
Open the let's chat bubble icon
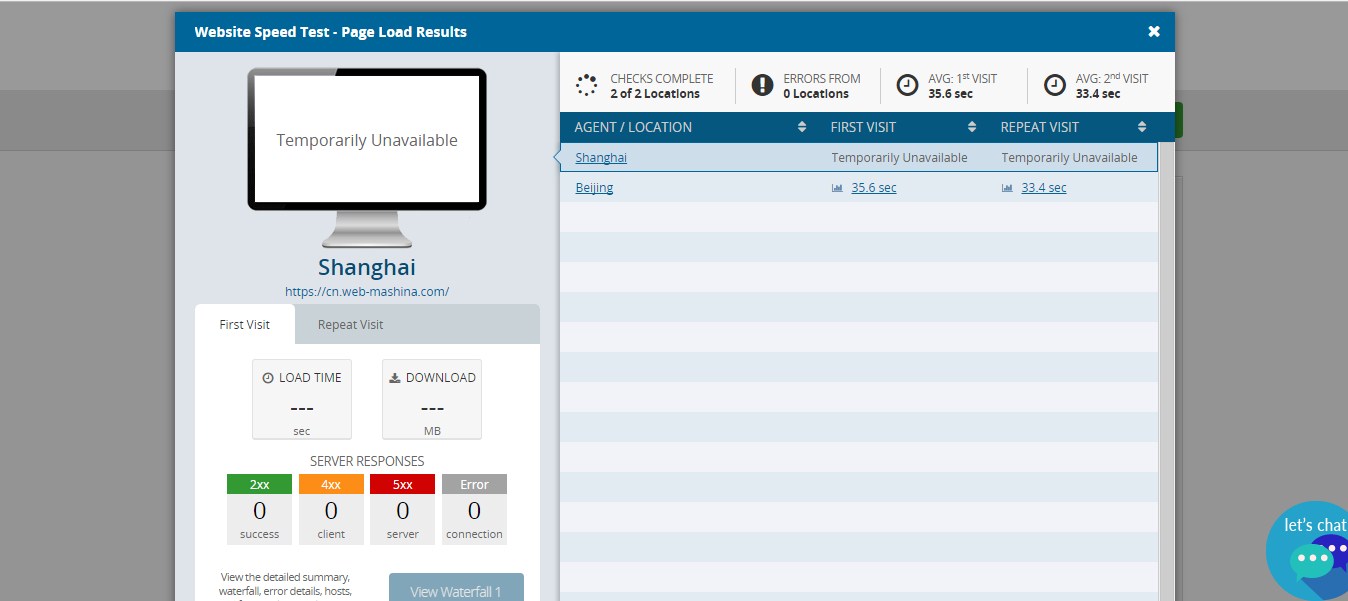[1312, 558]
